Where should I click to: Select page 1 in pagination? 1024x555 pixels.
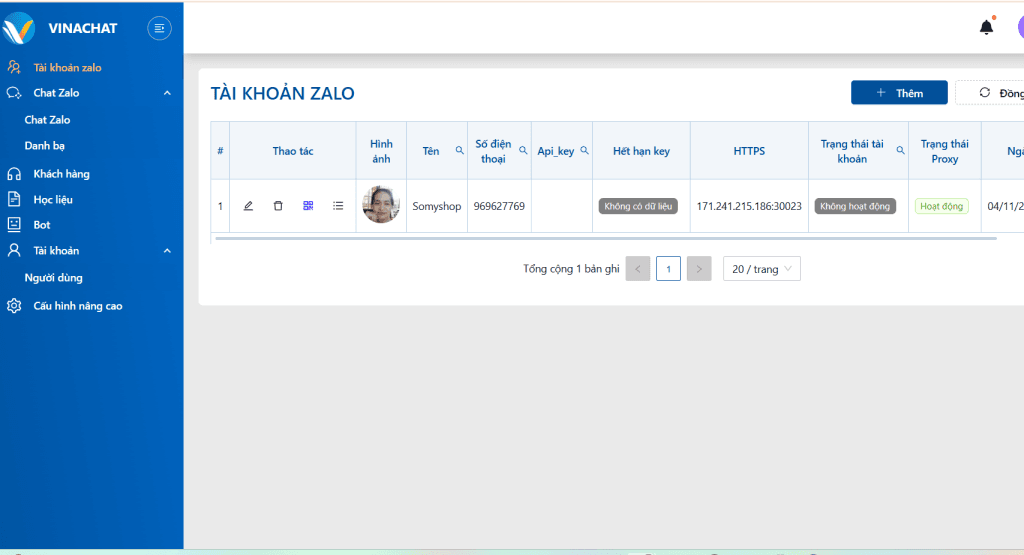coord(668,269)
